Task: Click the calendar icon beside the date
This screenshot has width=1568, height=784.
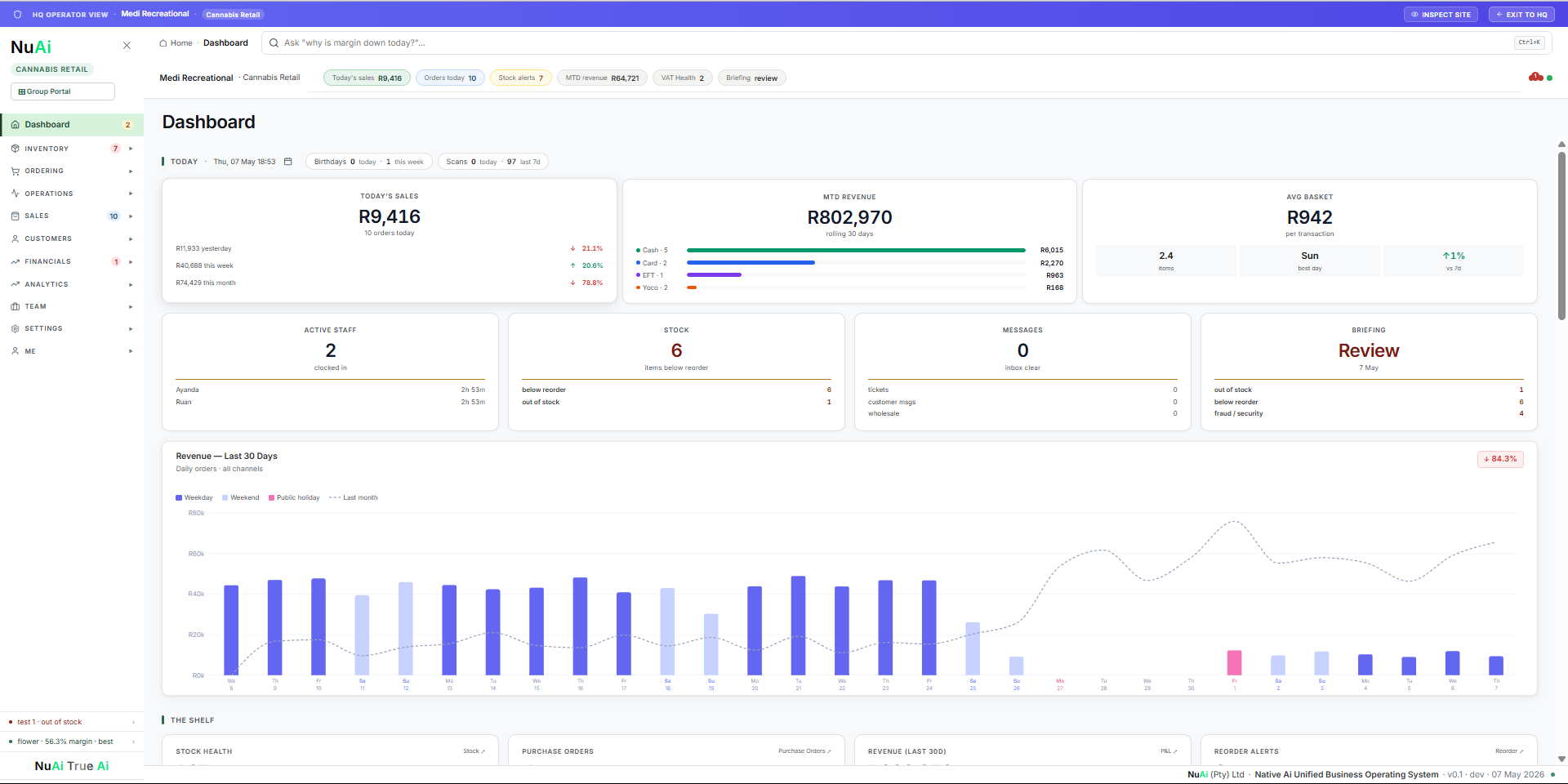Action: (x=288, y=162)
